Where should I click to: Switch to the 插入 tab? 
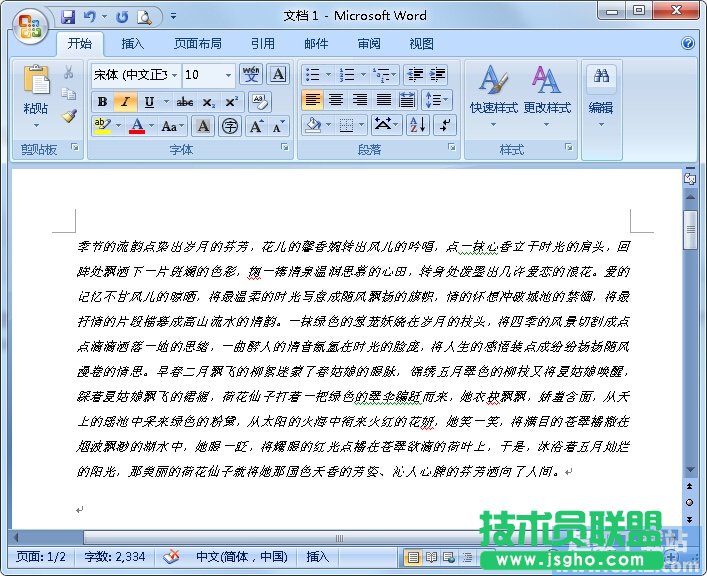tap(133, 44)
